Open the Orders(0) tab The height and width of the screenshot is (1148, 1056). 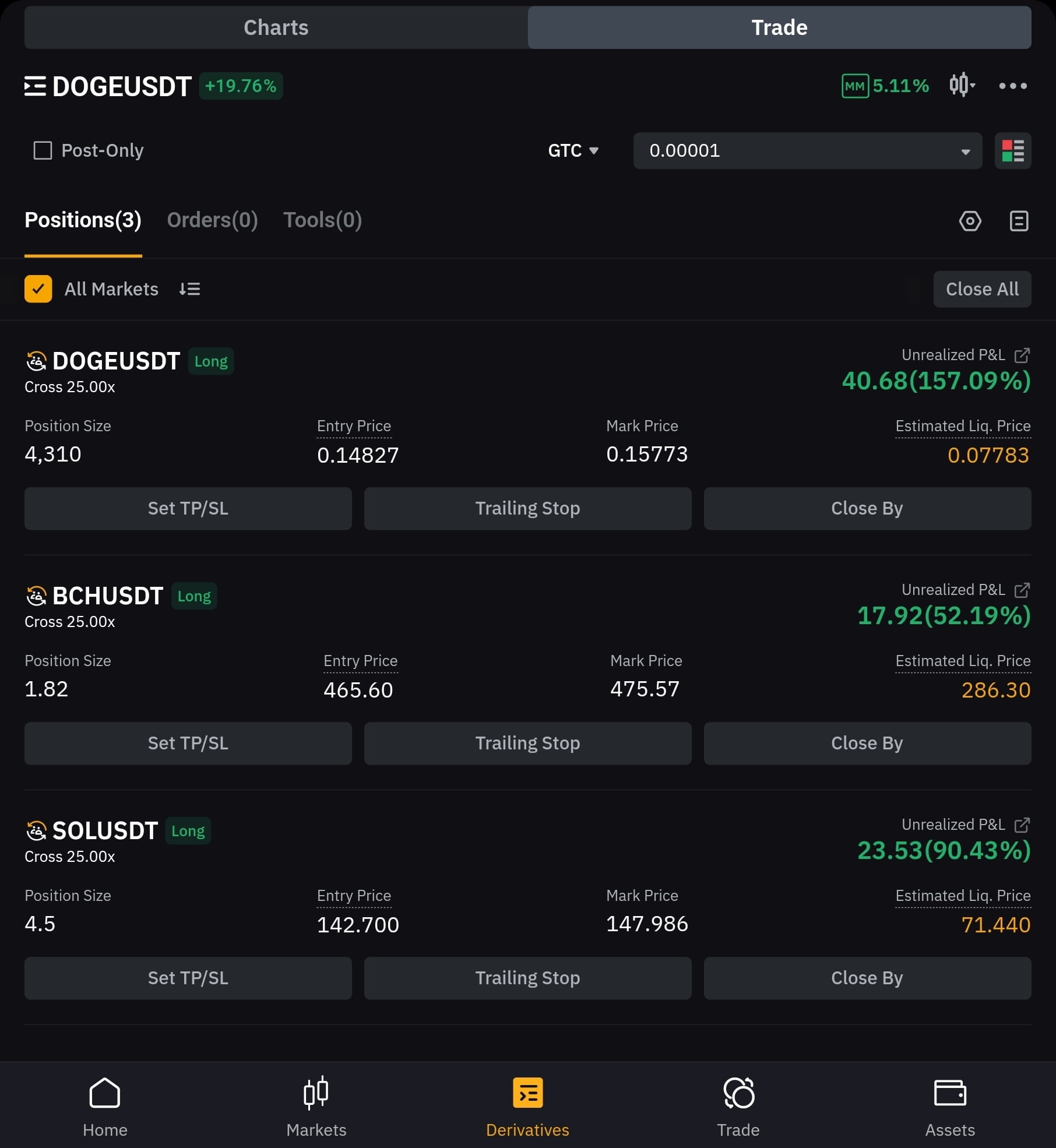click(x=212, y=220)
